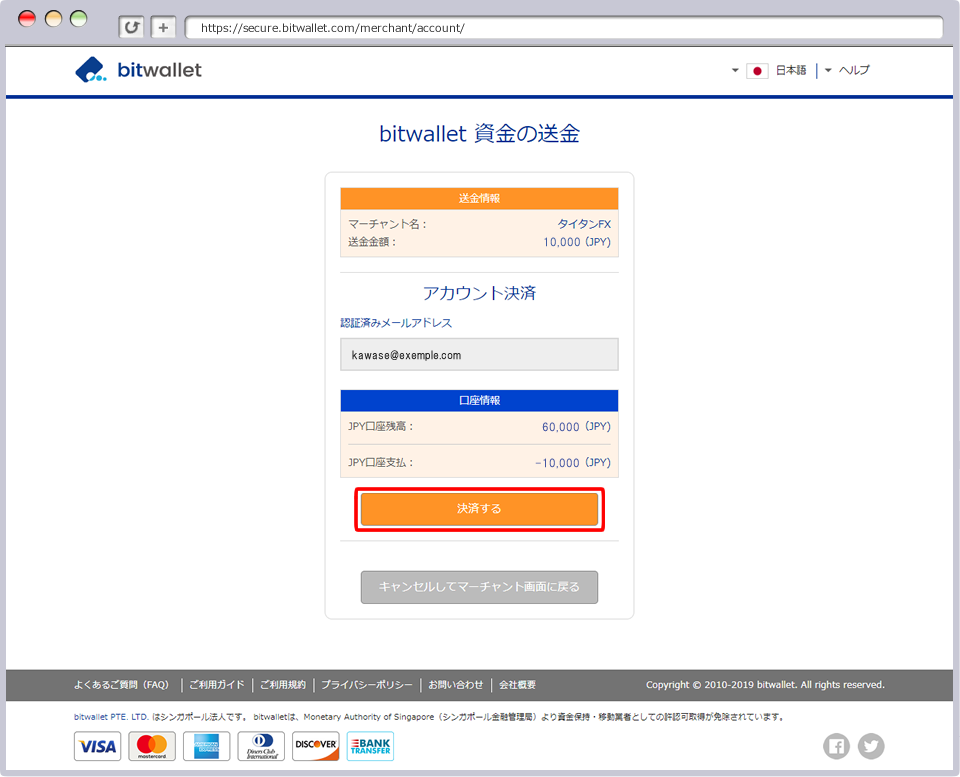Click the page reload button
Screen dimensions: 960x777
click(x=131, y=27)
